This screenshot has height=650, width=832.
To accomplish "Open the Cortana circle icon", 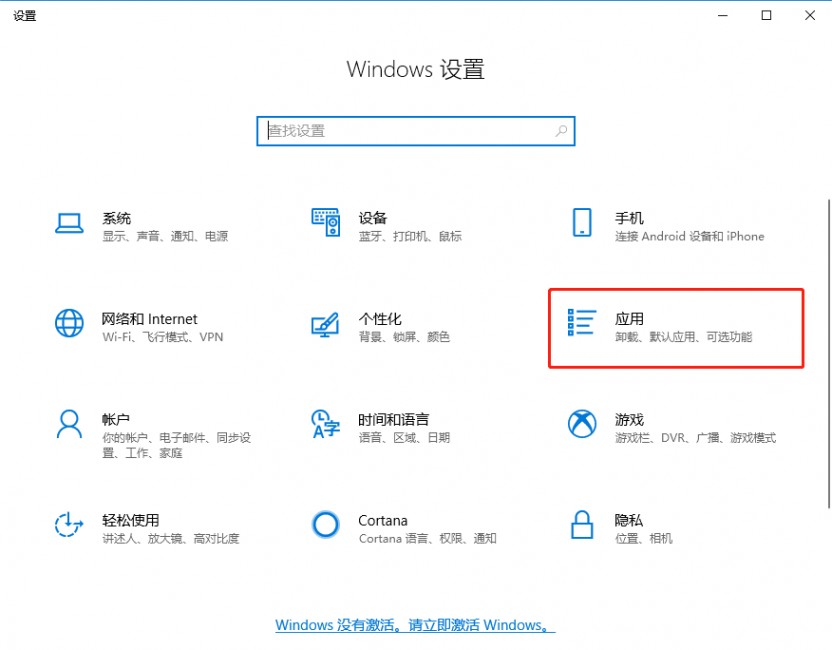I will pyautogui.click(x=325, y=525).
